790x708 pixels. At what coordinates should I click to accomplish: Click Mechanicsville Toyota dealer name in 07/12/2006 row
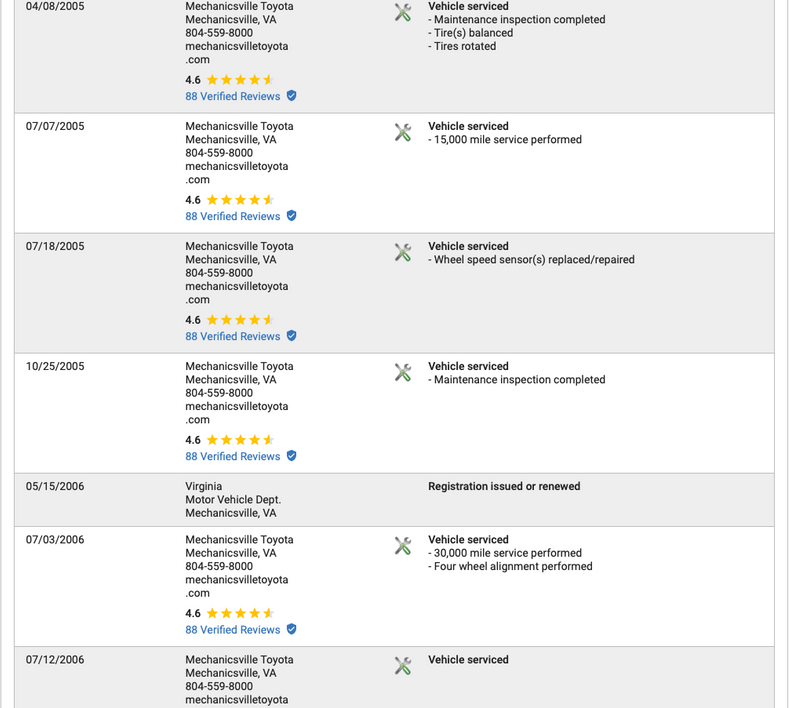coord(239,660)
